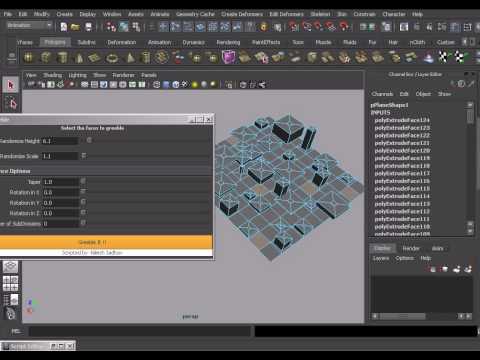
Task: Create a polygon sphere from the shelf
Action: coord(29,57)
